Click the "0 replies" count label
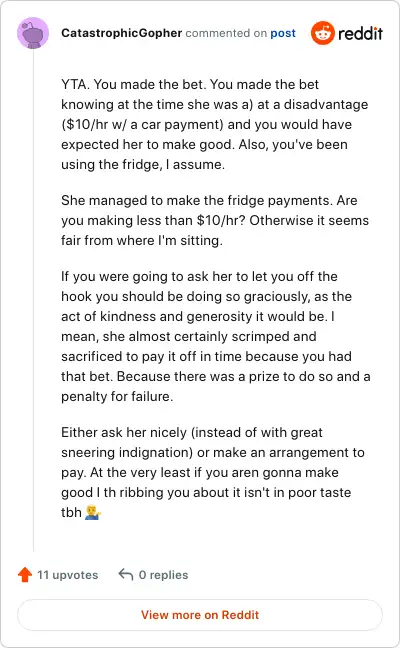The height and width of the screenshot is (648, 400). tap(164, 575)
